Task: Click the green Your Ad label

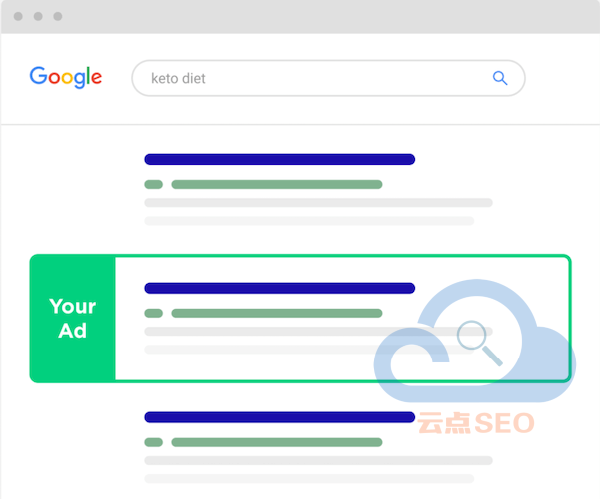Action: pyautogui.click(x=73, y=318)
